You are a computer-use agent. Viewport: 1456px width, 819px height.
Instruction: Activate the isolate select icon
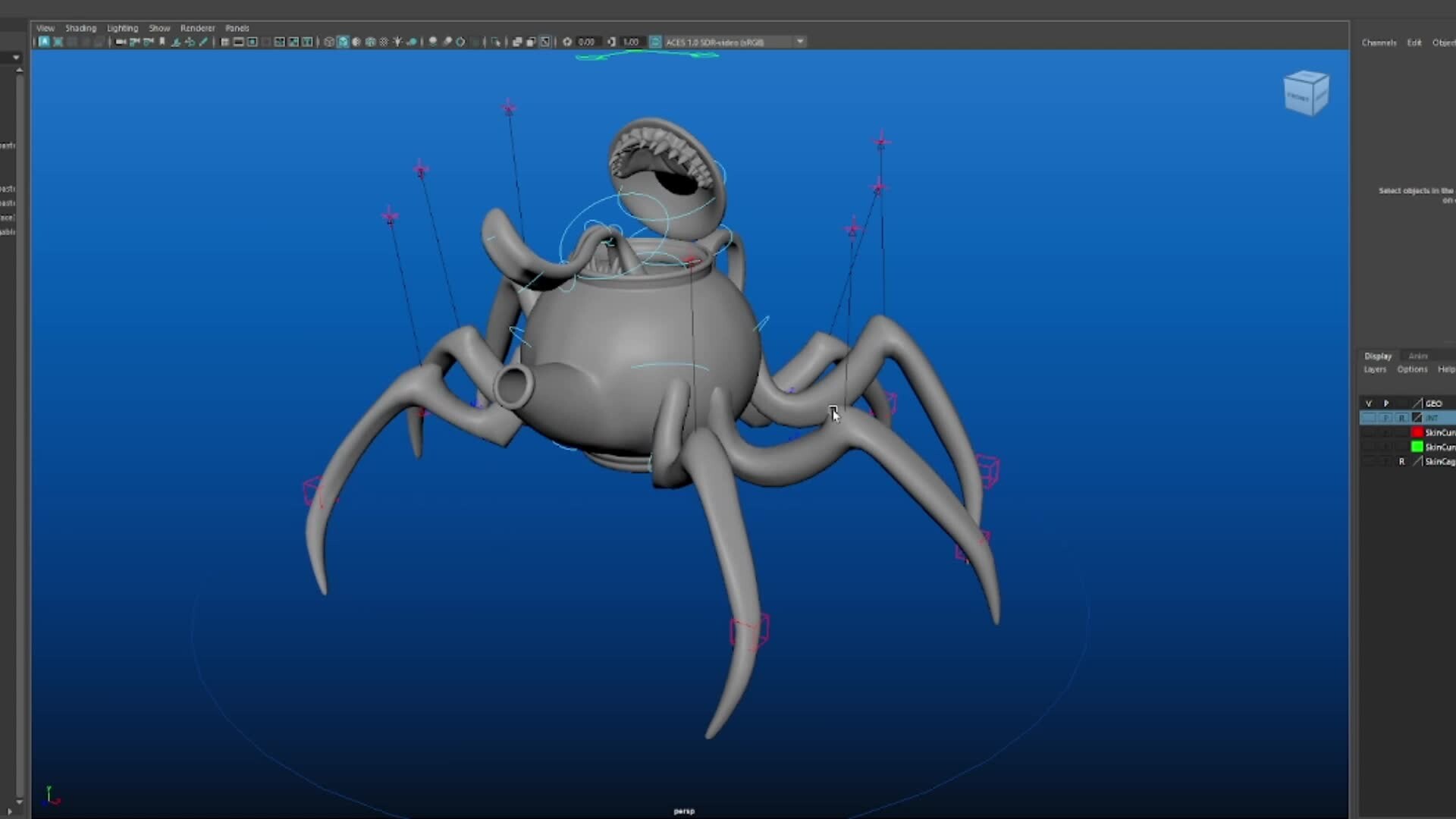tap(497, 42)
